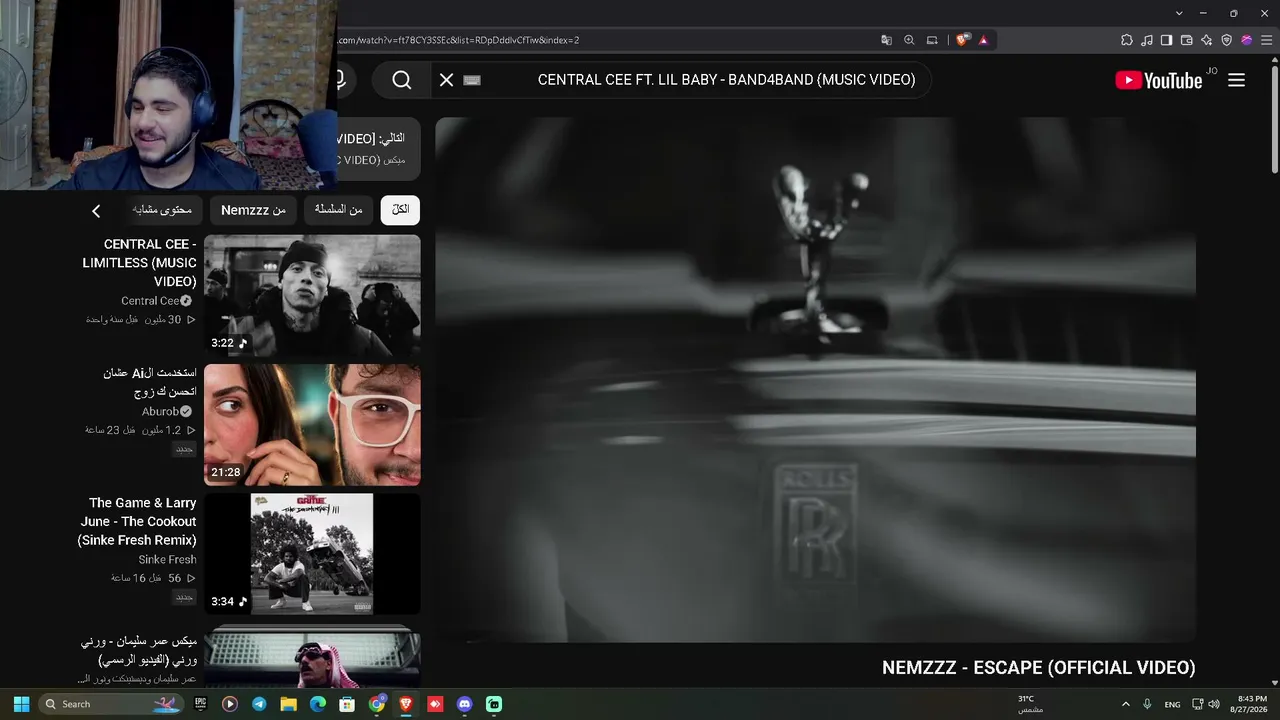This screenshot has width=1280, height=720.
Task: Select the 'من السلسلة' filter chip
Action: (339, 210)
